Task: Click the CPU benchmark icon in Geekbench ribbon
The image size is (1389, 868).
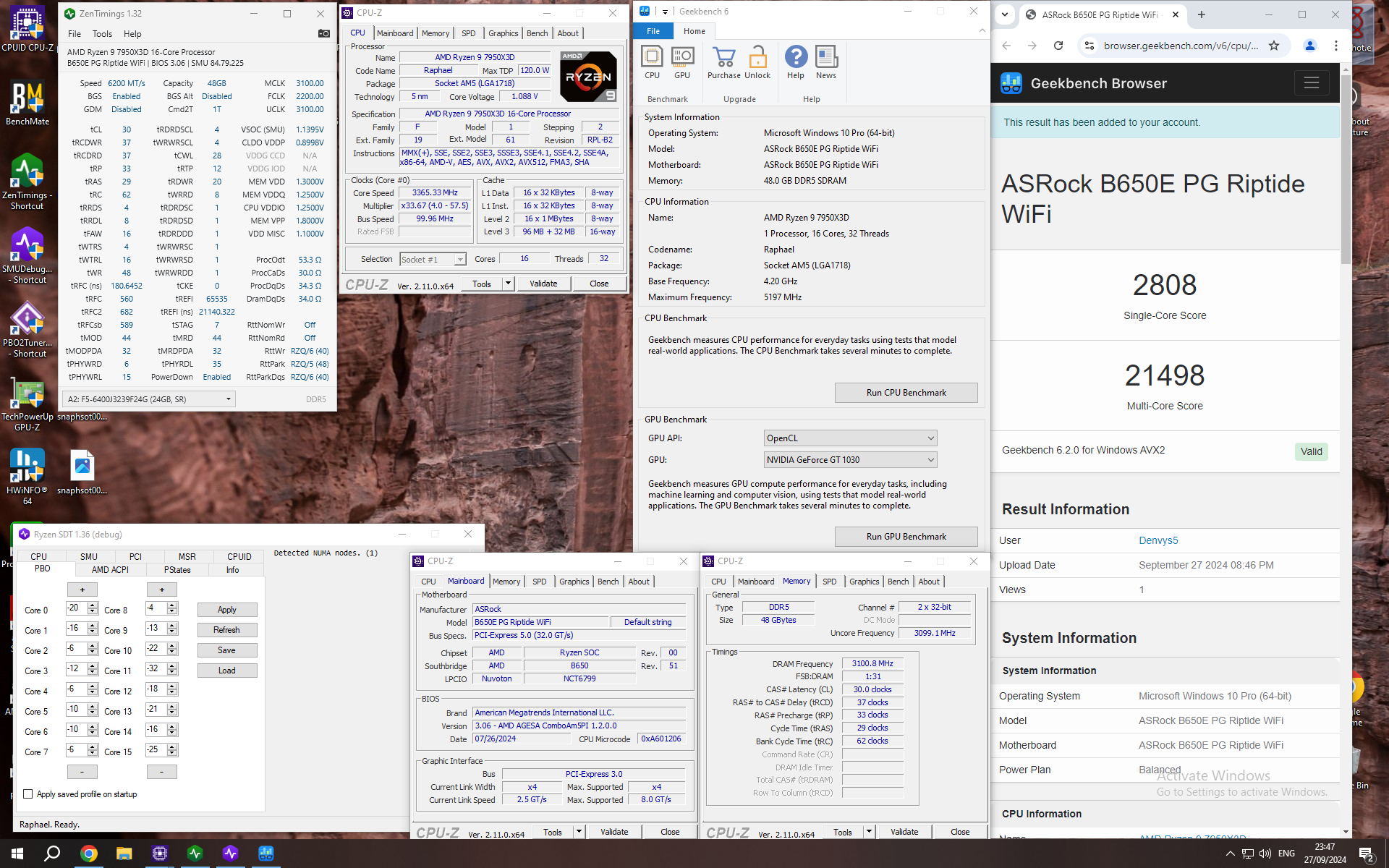Action: point(652,62)
